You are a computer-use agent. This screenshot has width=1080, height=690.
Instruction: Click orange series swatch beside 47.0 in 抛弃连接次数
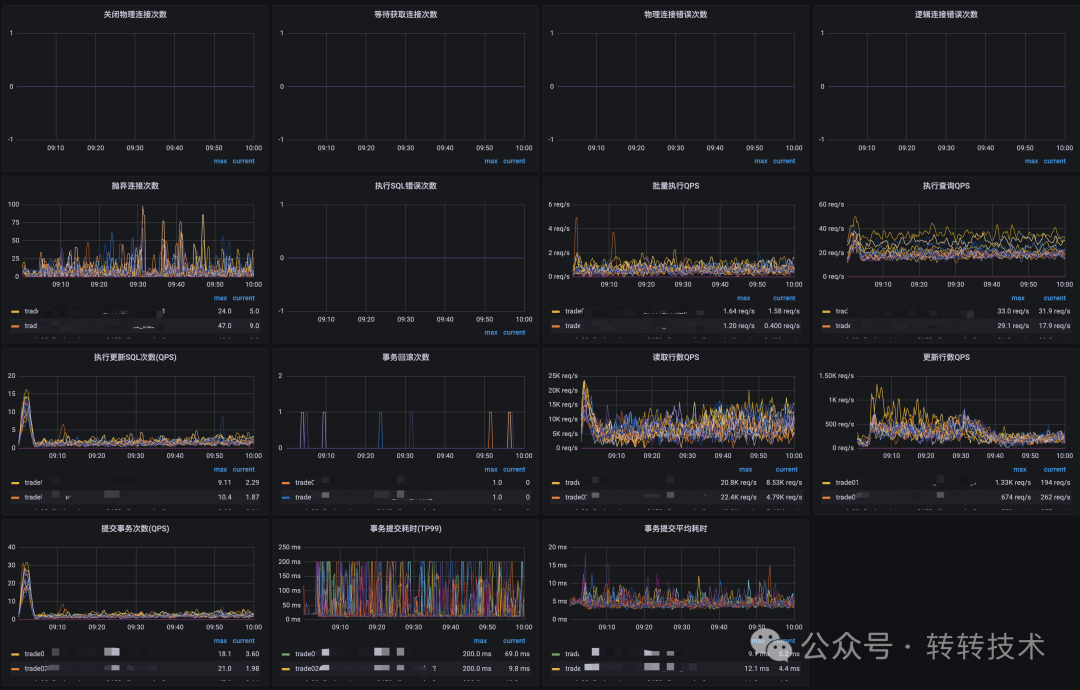tap(15, 326)
